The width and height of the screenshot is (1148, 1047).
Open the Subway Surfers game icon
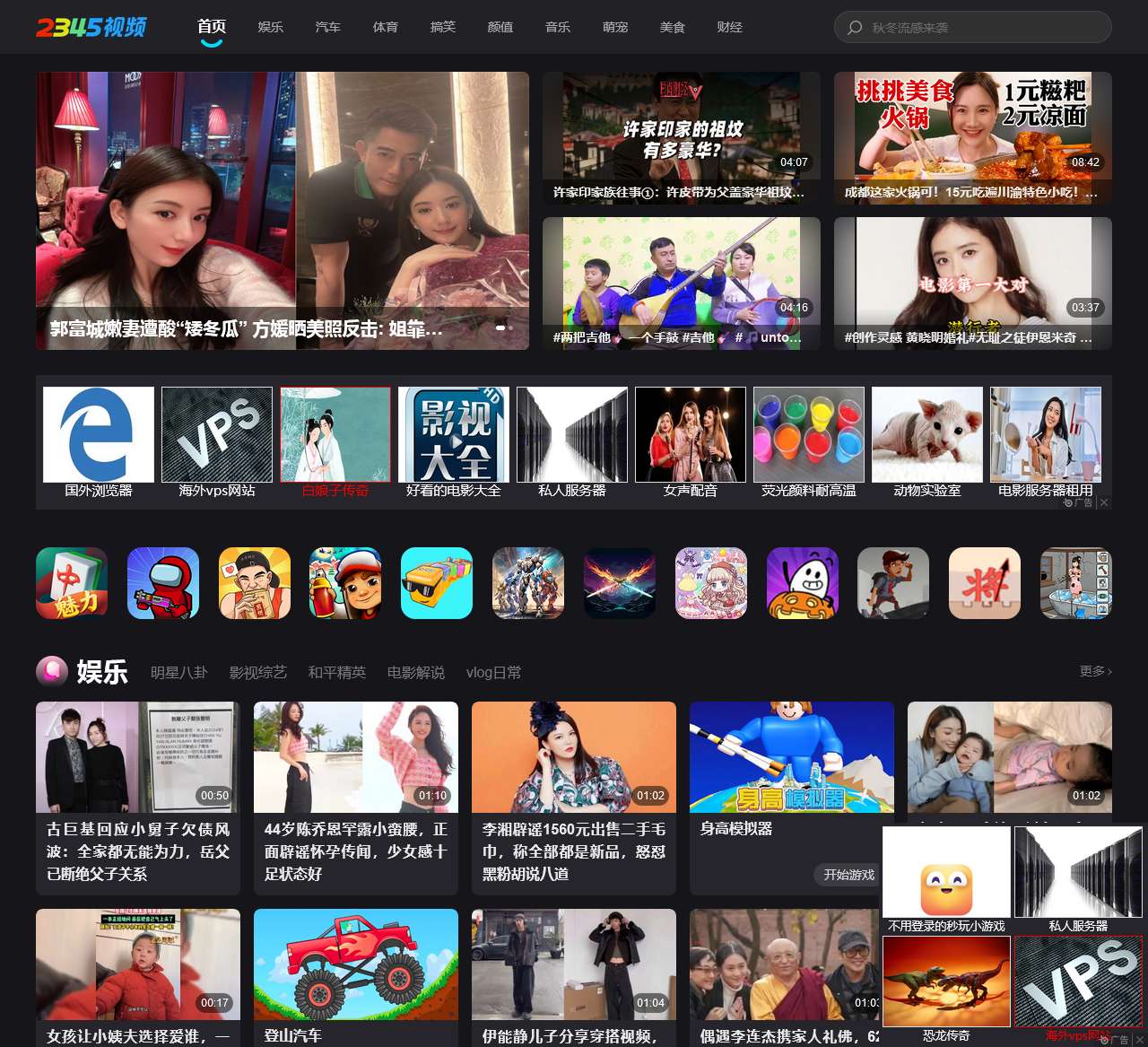pyautogui.click(x=345, y=583)
